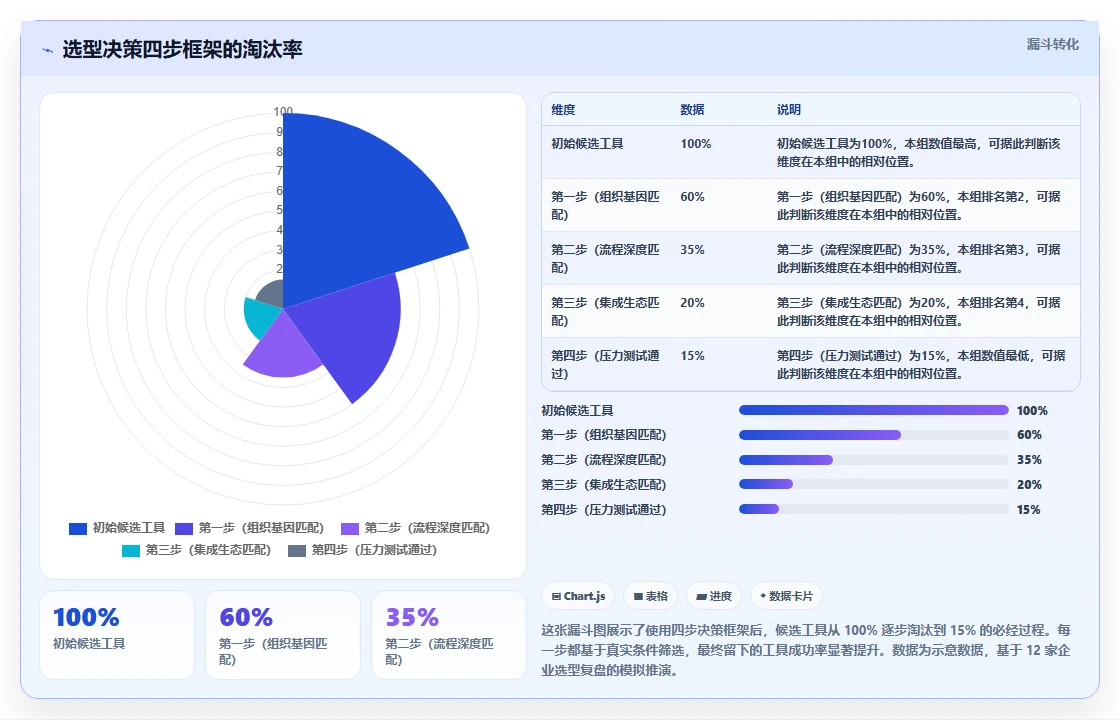Click the 数据卡片 star icon
Viewport: 1120px width, 720px height.
point(763,596)
